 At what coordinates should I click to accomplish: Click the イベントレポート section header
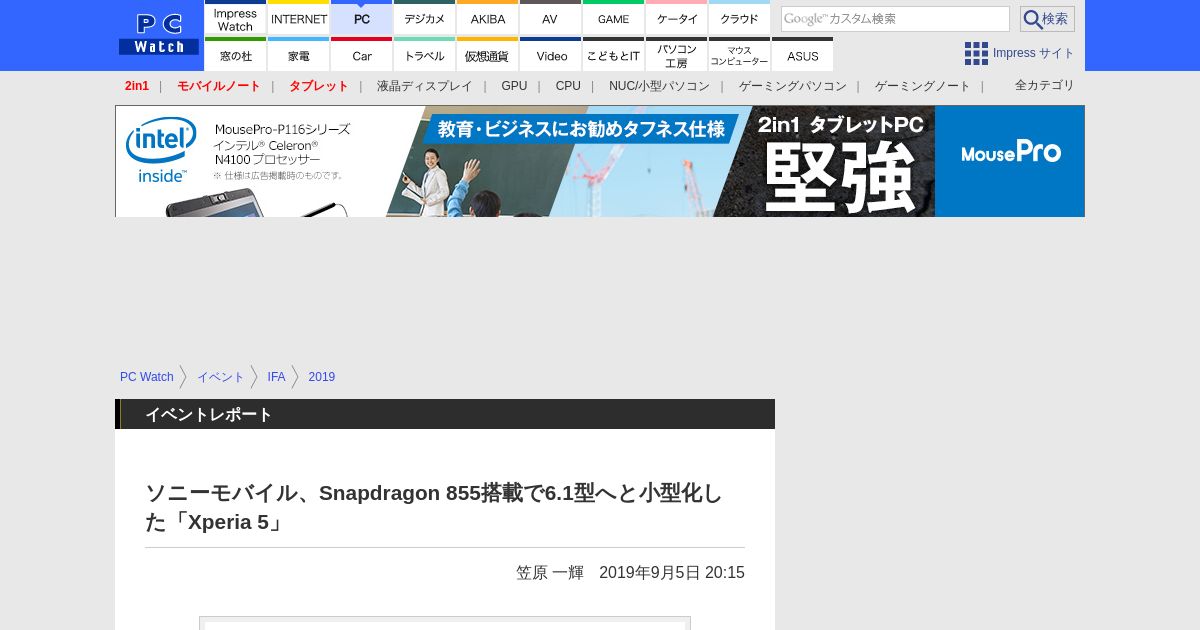click(445, 414)
